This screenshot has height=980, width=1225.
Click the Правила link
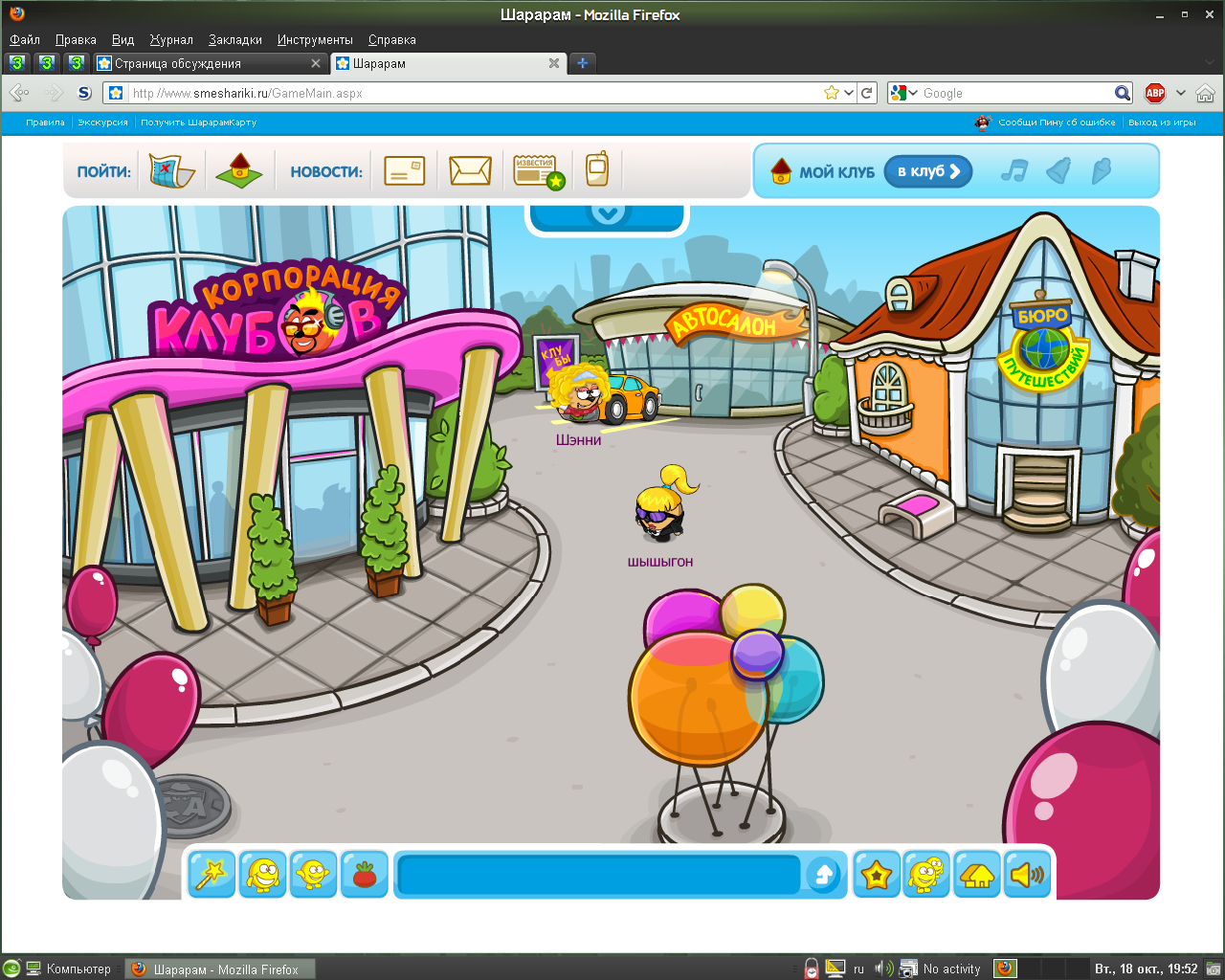[45, 122]
